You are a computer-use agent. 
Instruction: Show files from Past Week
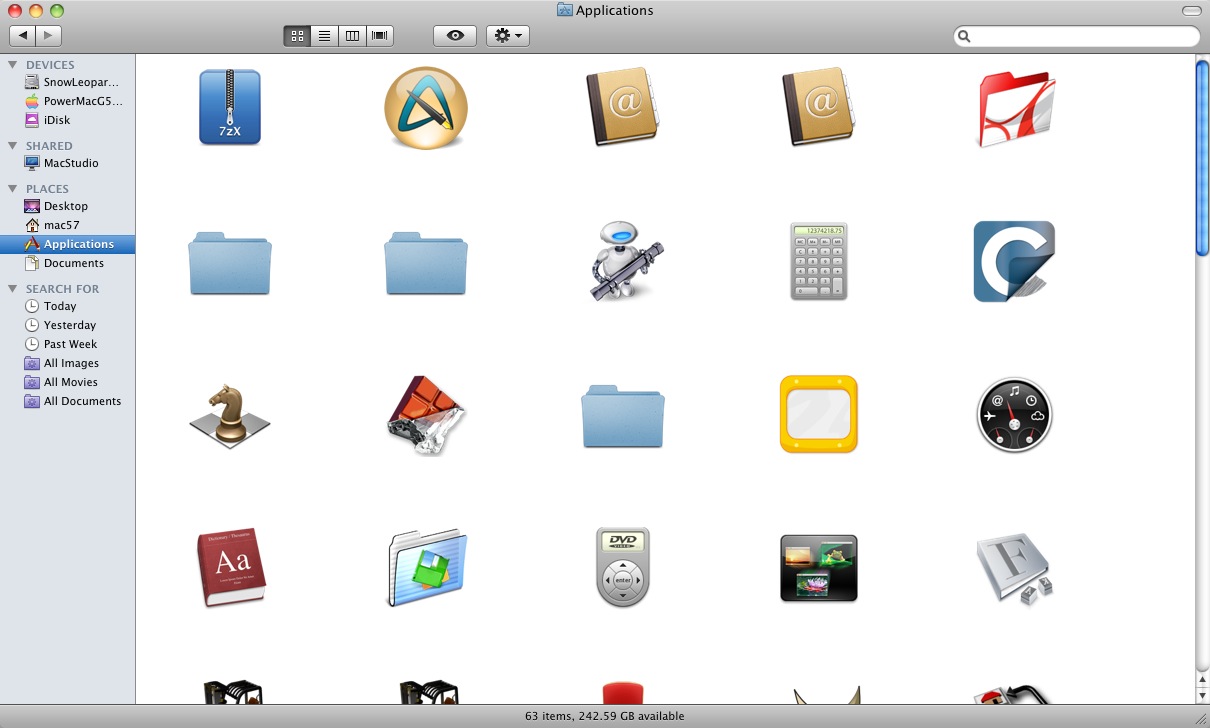[68, 344]
